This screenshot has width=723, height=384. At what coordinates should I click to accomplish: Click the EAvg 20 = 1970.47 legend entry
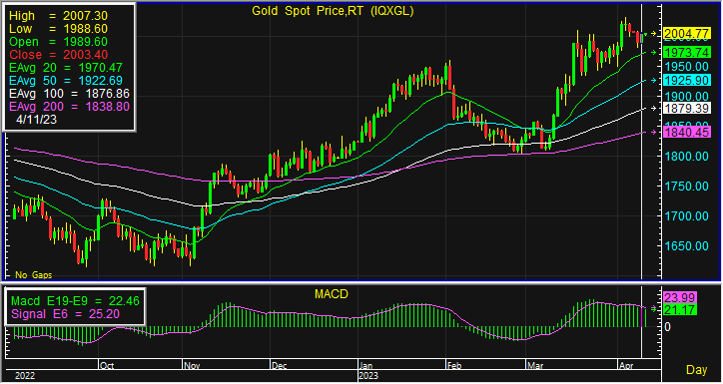click(66, 68)
